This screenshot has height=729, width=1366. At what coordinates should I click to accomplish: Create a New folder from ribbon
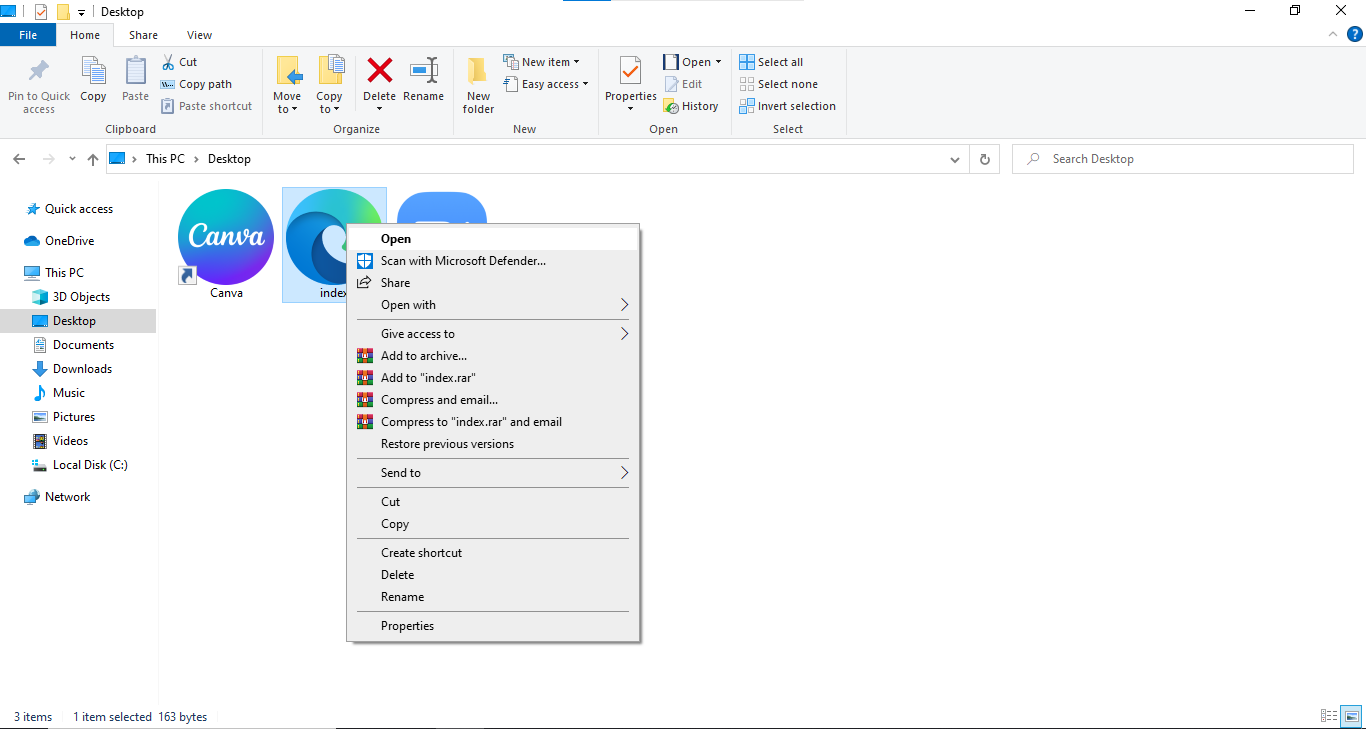click(x=478, y=85)
